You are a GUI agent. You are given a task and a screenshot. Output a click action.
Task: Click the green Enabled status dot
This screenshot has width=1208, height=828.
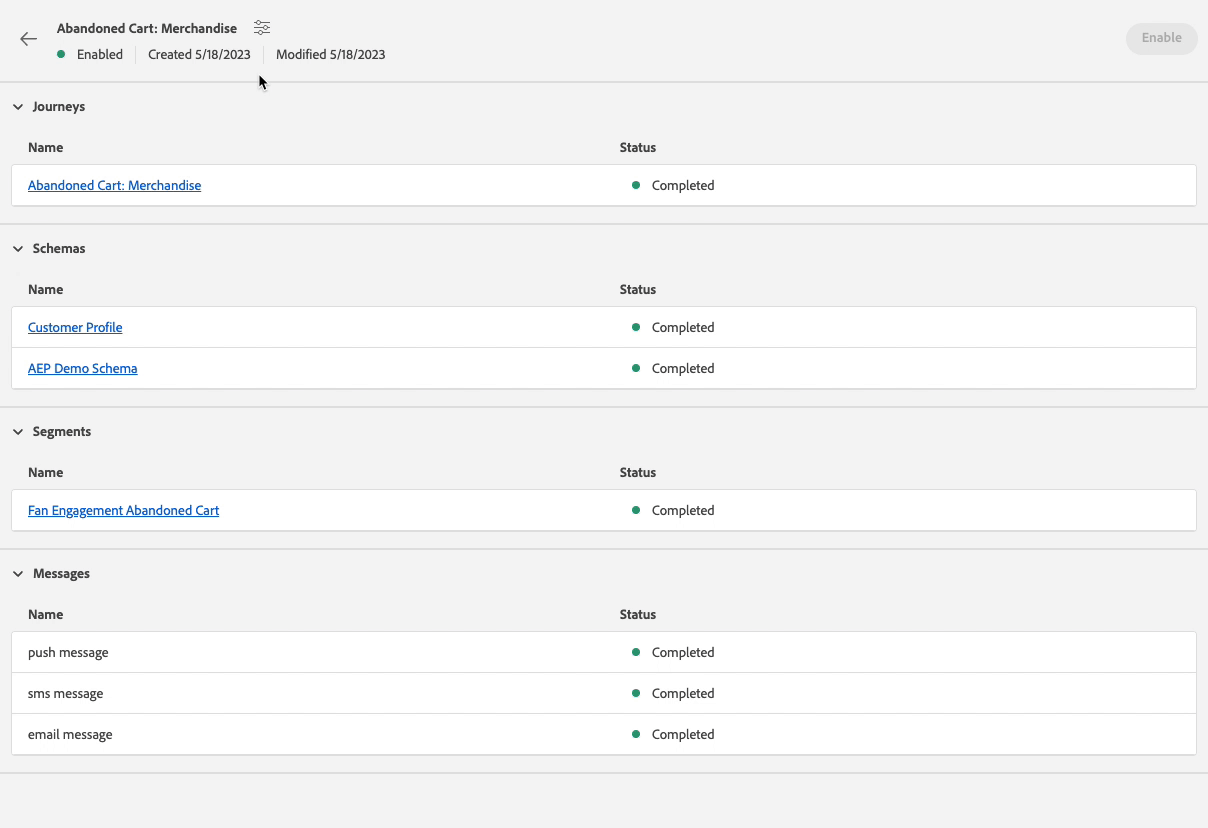tap(61, 54)
